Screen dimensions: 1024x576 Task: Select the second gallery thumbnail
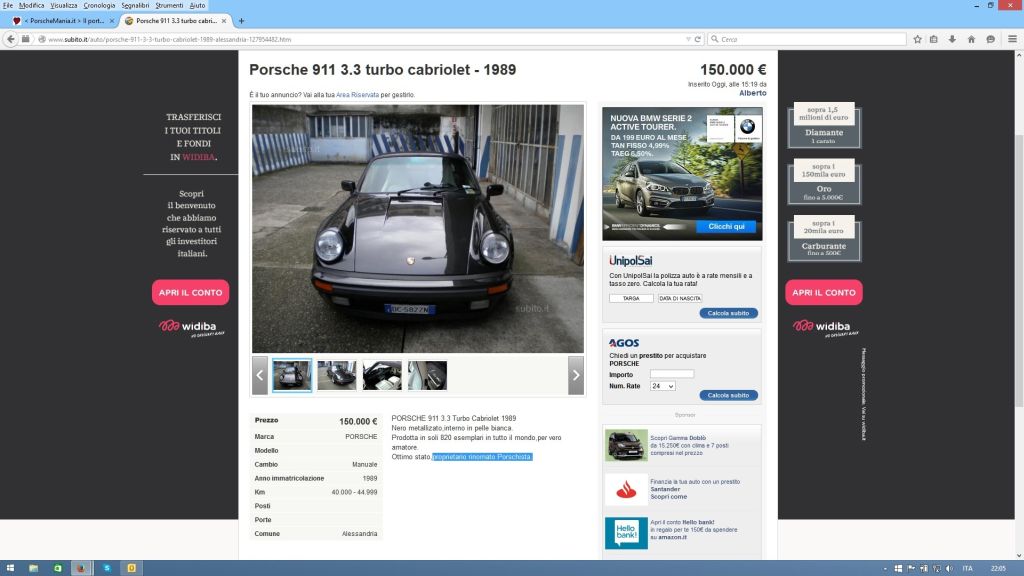[x=337, y=376]
